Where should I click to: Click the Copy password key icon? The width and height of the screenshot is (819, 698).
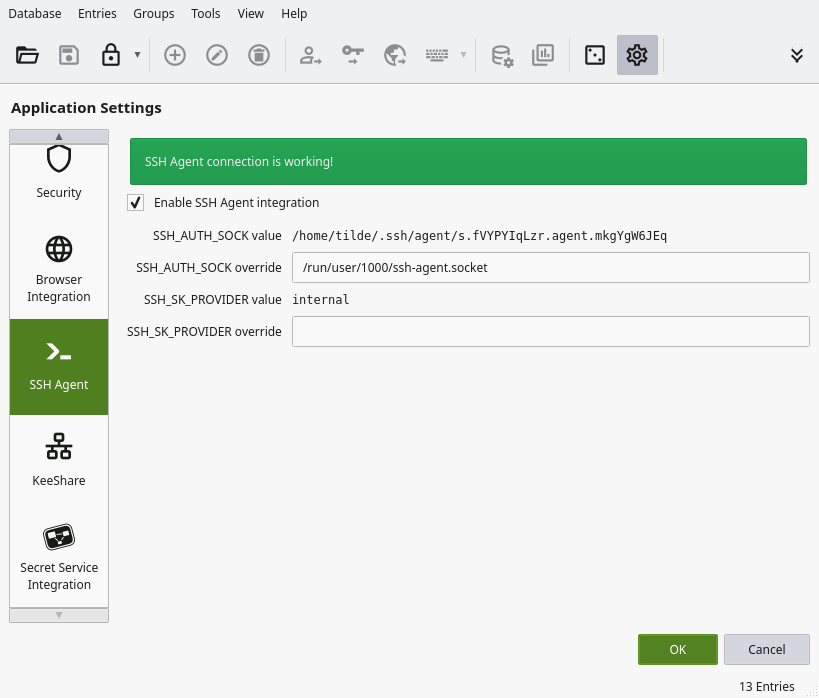click(353, 55)
